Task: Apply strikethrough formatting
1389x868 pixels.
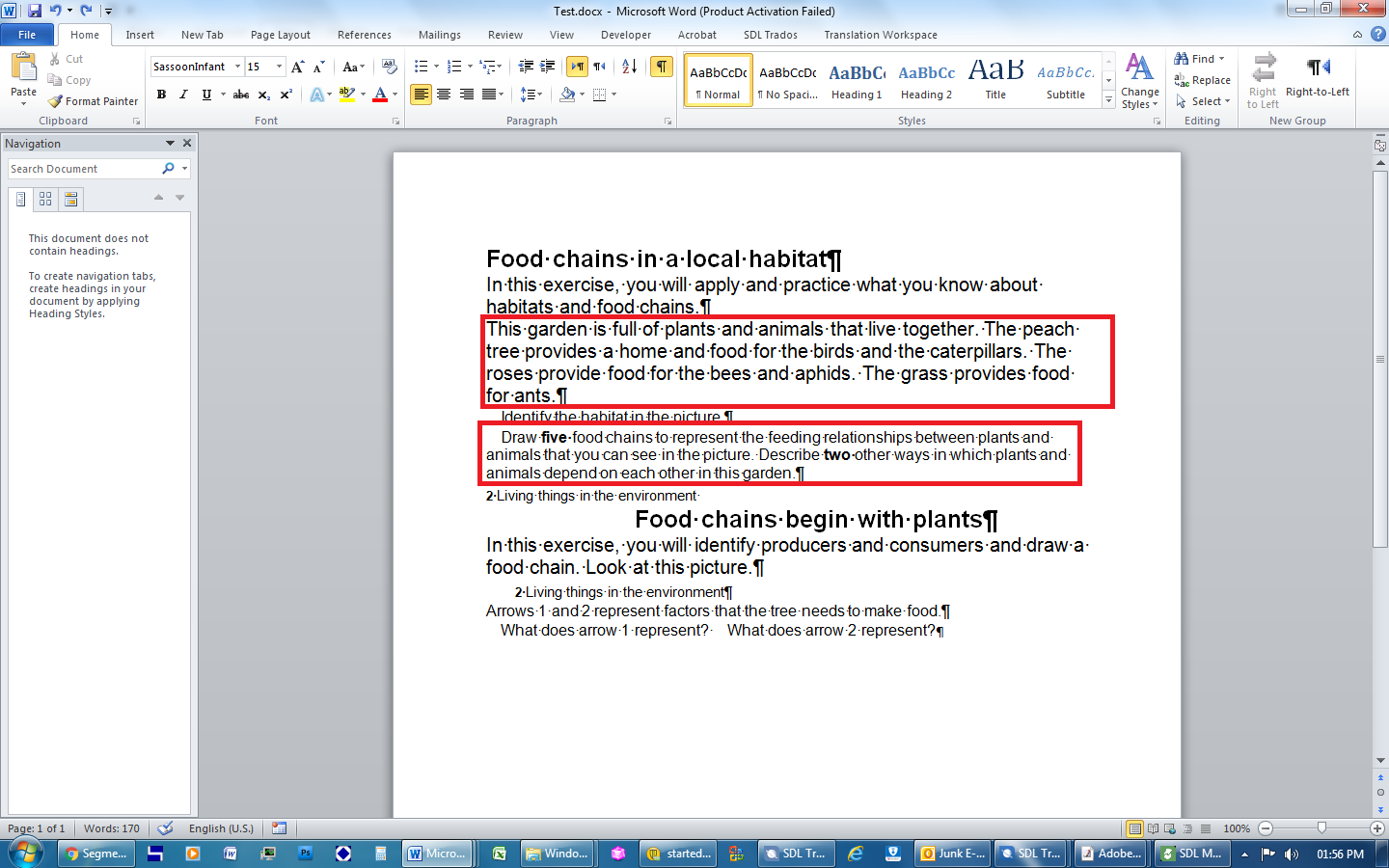Action: coord(241,95)
